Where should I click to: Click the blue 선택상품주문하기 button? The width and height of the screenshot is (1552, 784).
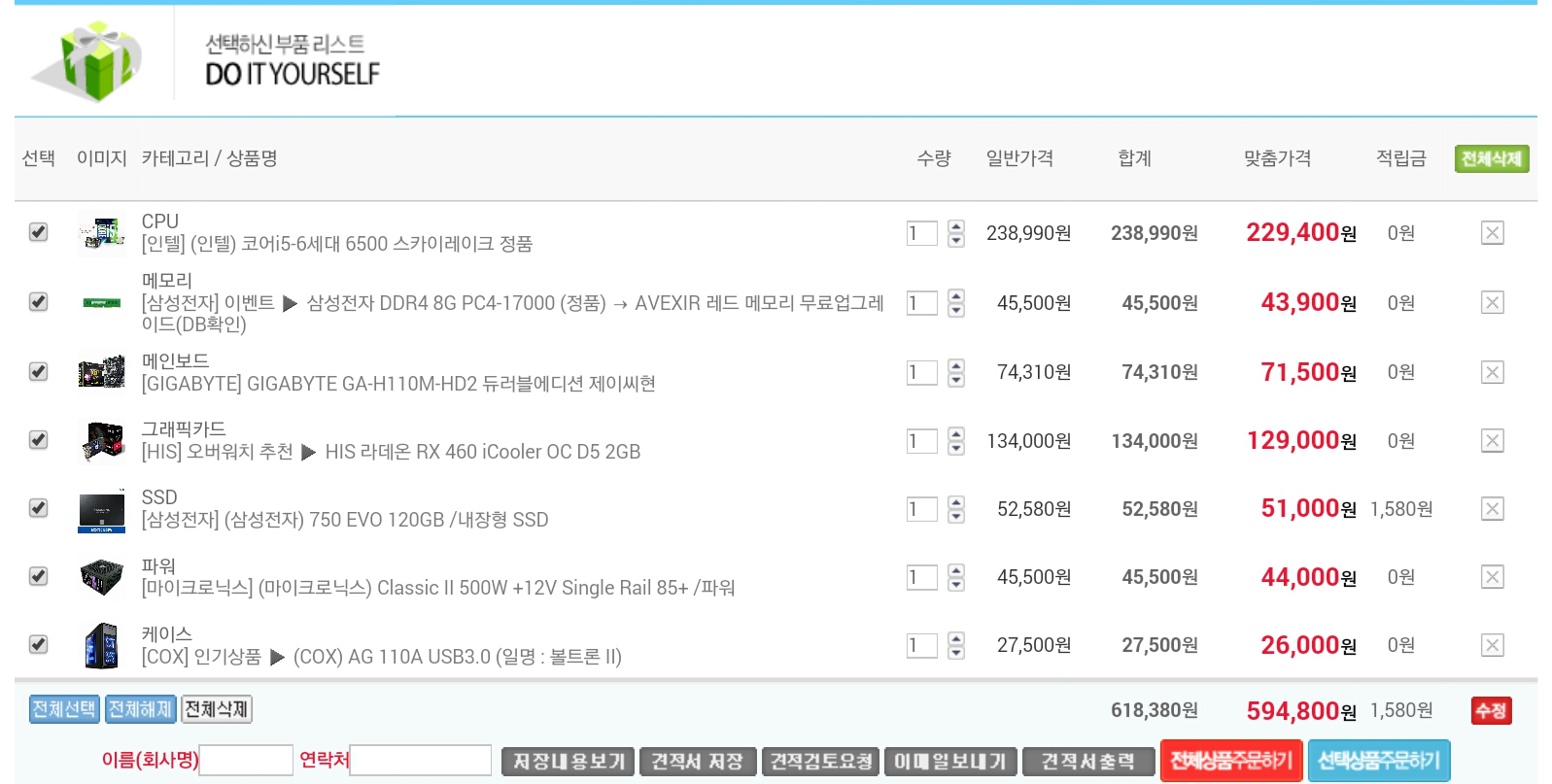coord(1379,761)
